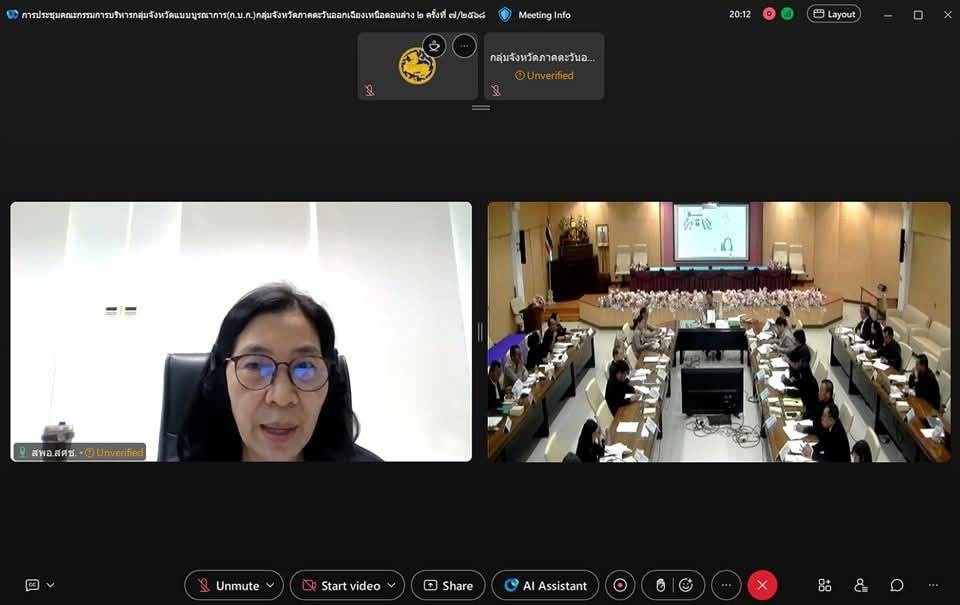Click the green network status icon
960x605 pixels.
[787, 14]
